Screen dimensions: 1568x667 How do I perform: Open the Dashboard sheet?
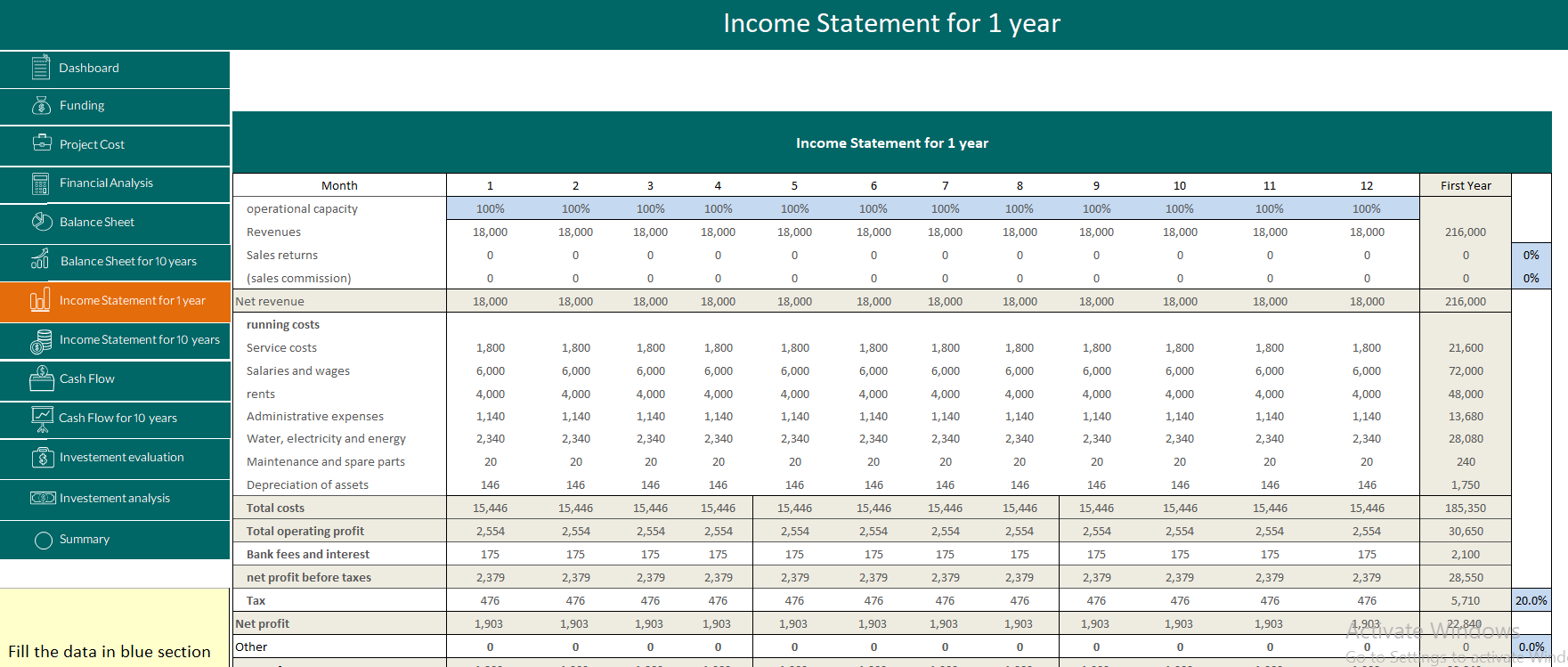[115, 69]
